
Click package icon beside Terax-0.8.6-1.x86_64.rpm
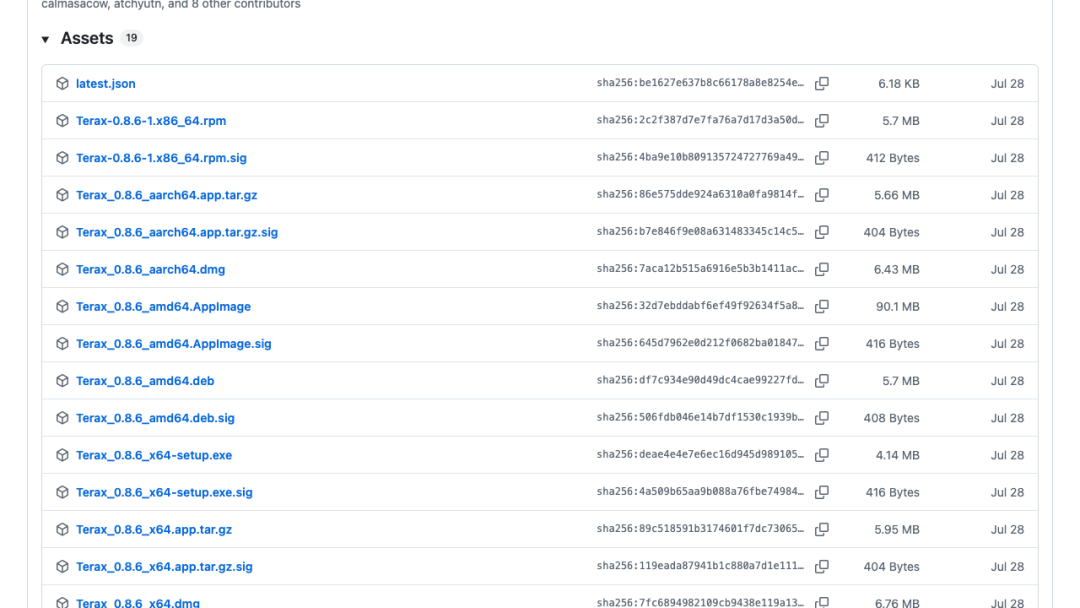(x=62, y=120)
